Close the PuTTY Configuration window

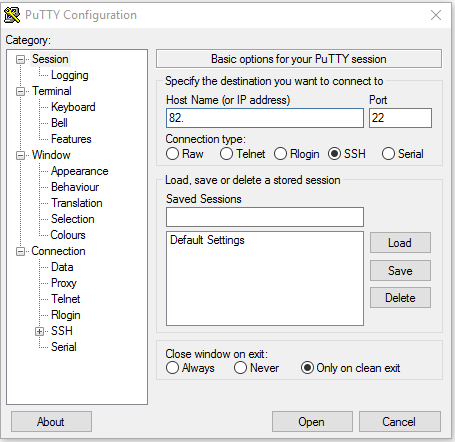pyautogui.click(x=436, y=15)
